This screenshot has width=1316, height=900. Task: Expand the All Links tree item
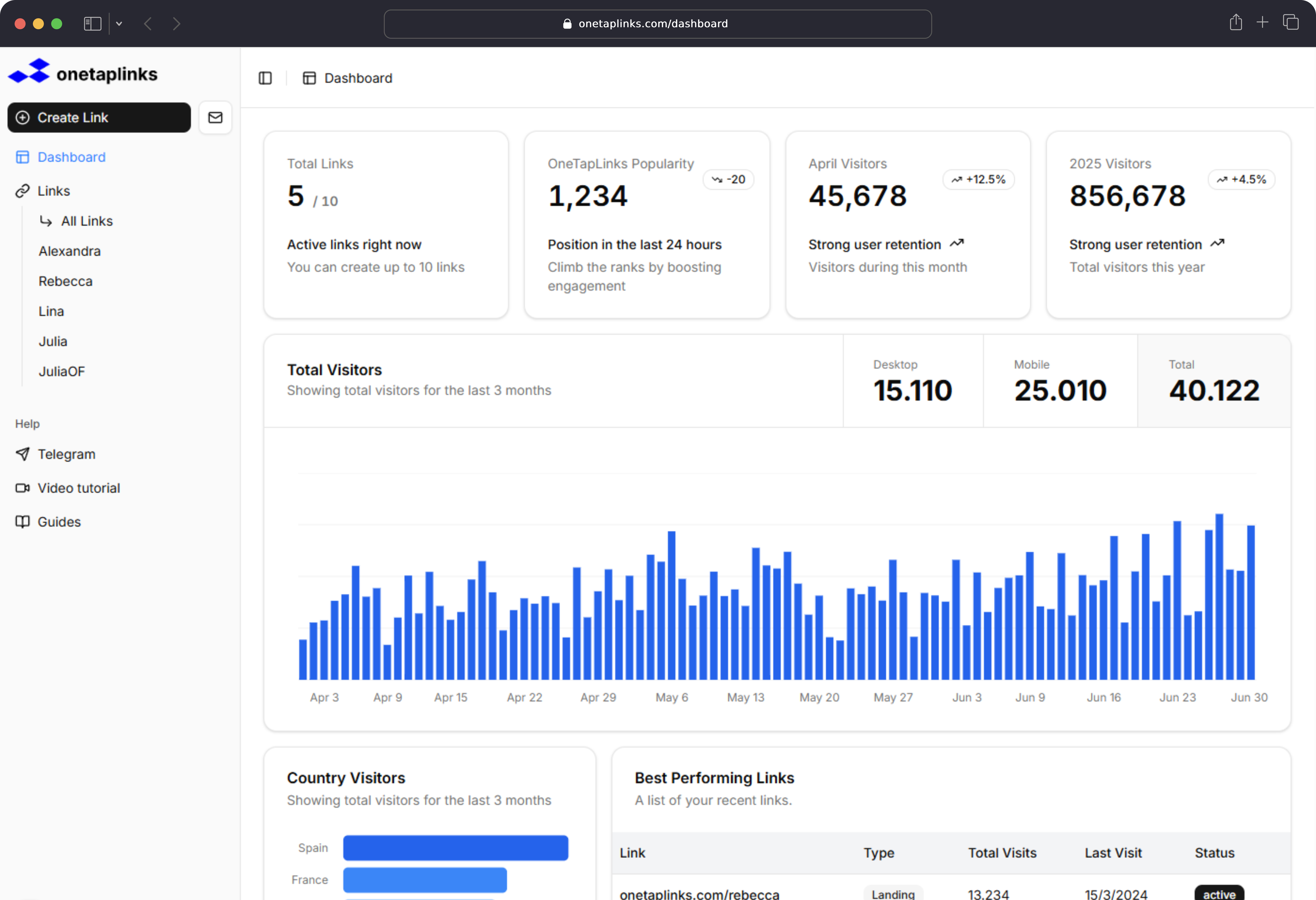(86, 221)
